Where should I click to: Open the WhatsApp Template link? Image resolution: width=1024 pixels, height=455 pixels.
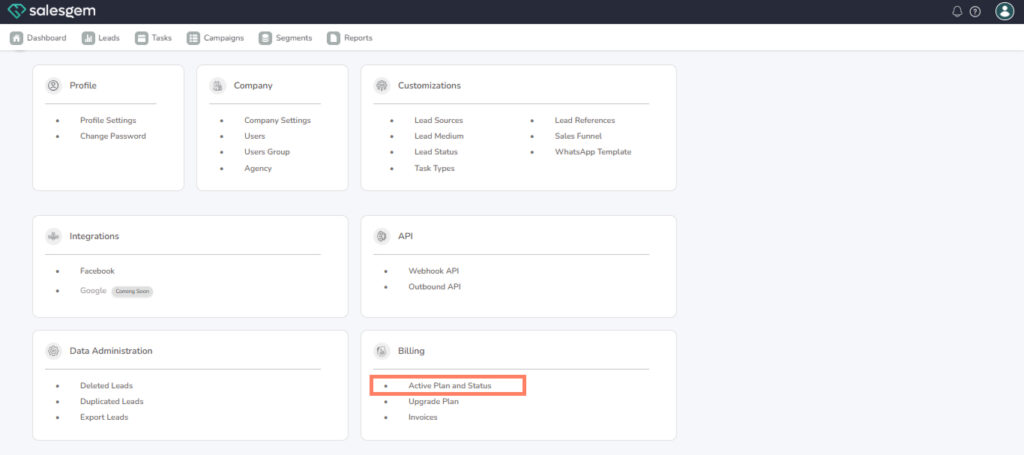[593, 152]
